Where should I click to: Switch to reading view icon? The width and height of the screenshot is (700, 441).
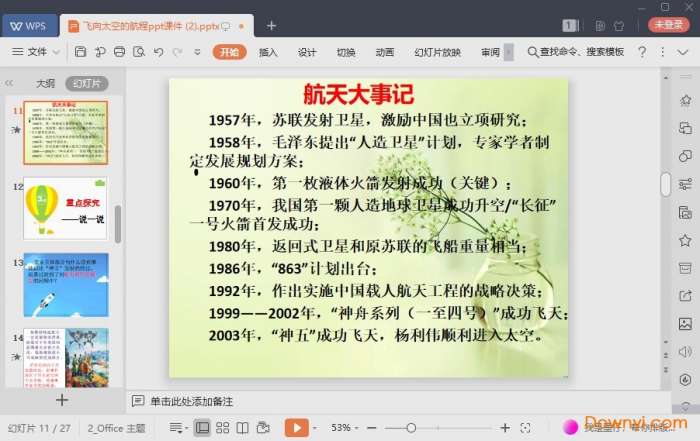(242, 428)
